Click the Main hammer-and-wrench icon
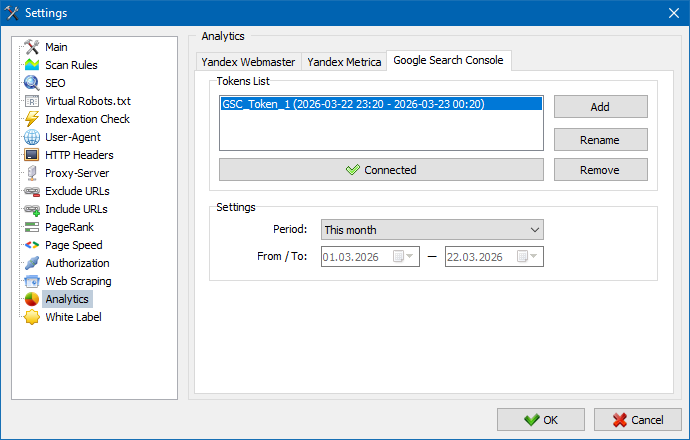Viewport: 690px width, 440px height. tap(32, 47)
